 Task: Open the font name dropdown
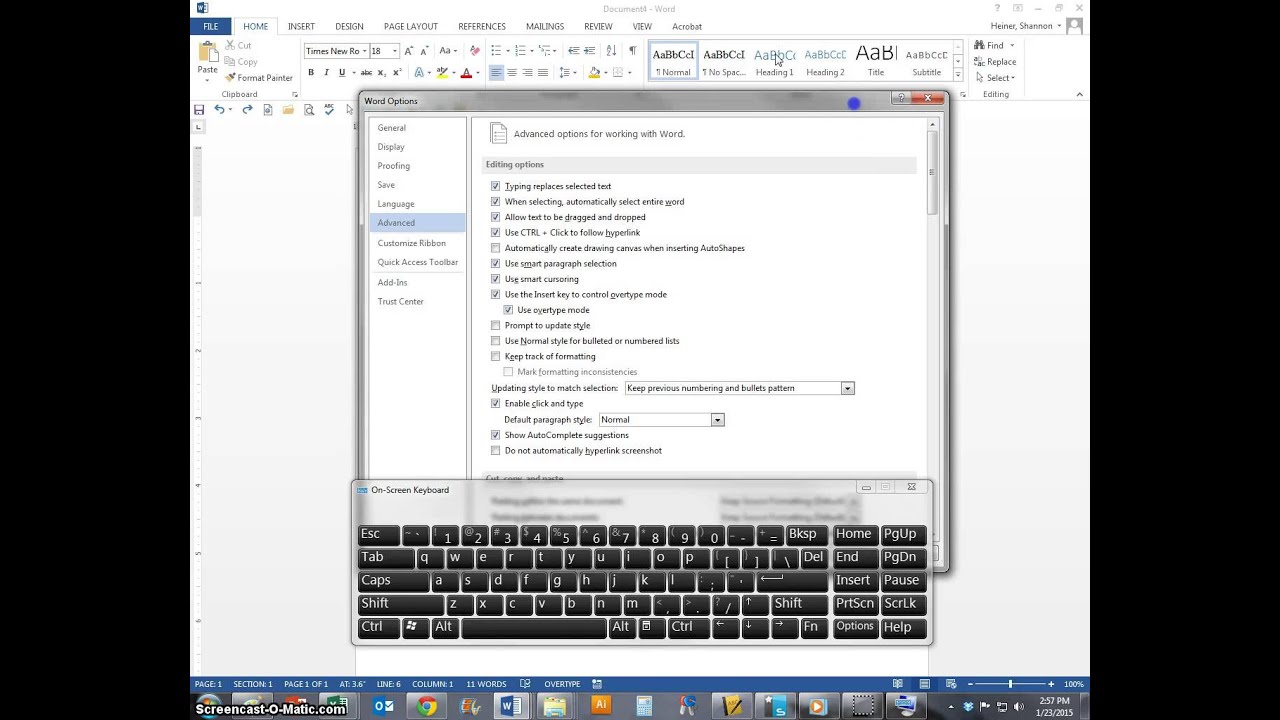[363, 51]
